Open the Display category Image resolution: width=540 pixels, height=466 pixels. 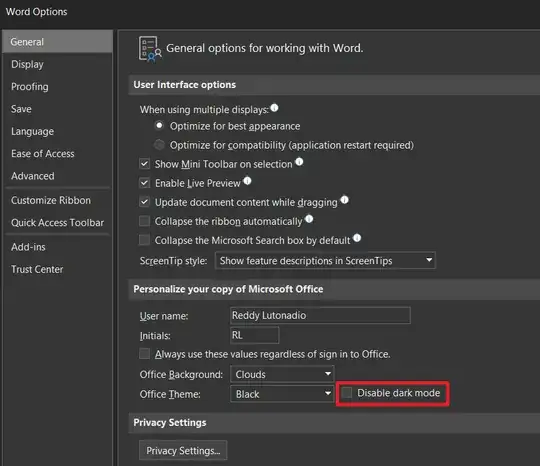pyautogui.click(x=58, y=64)
